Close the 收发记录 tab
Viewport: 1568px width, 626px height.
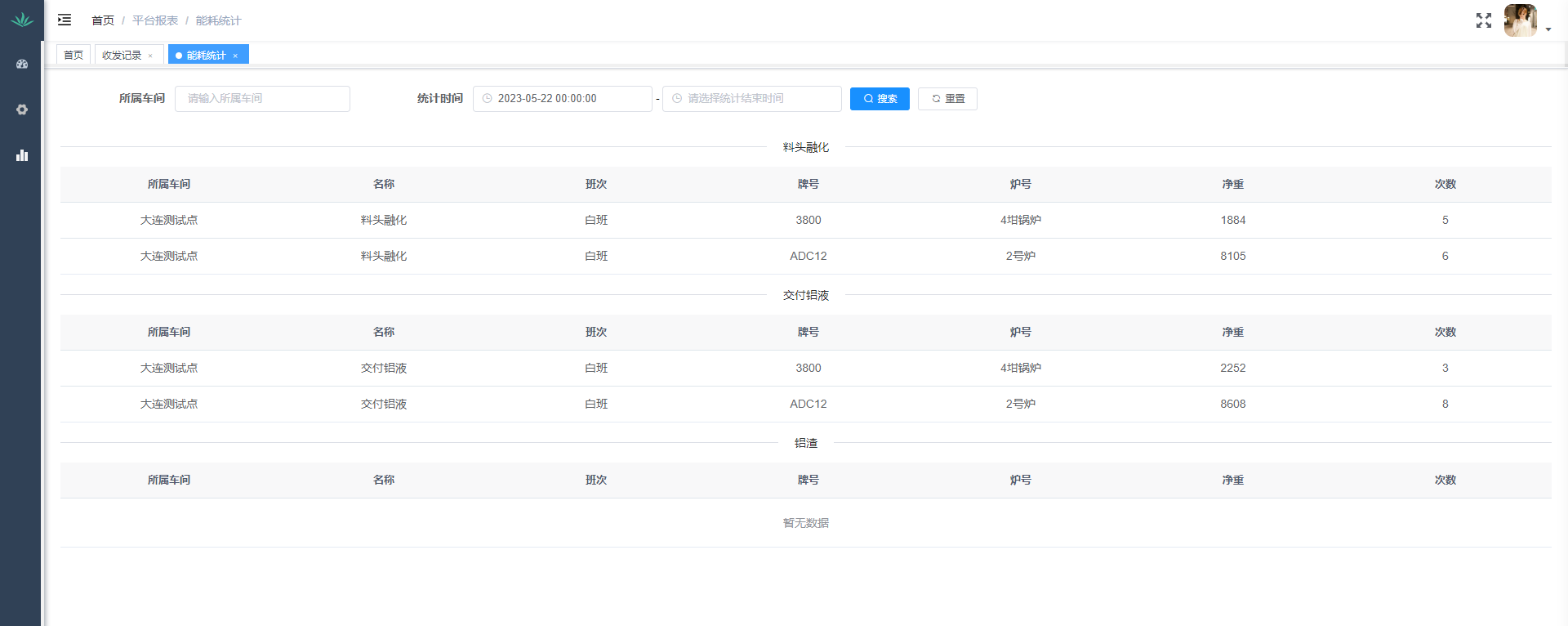click(150, 56)
